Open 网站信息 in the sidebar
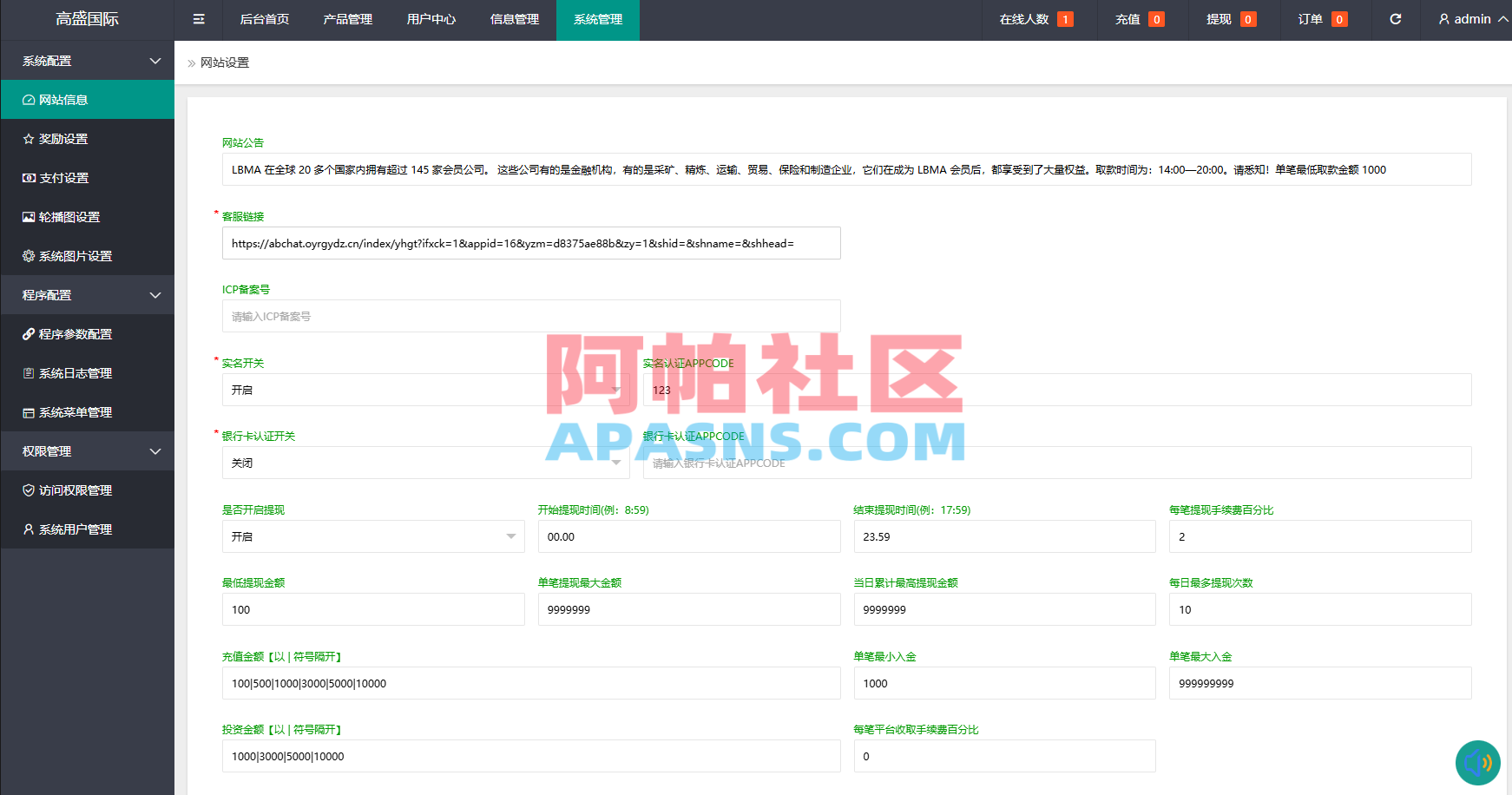 (x=87, y=100)
